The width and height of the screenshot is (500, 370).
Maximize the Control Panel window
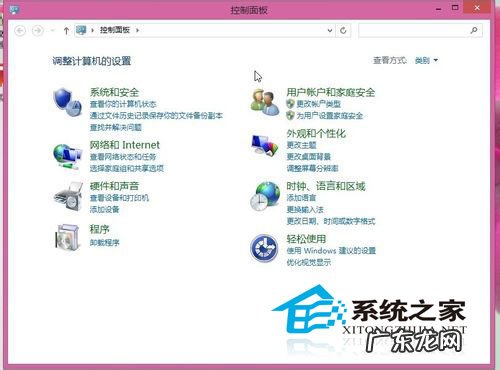pyautogui.click(x=455, y=8)
